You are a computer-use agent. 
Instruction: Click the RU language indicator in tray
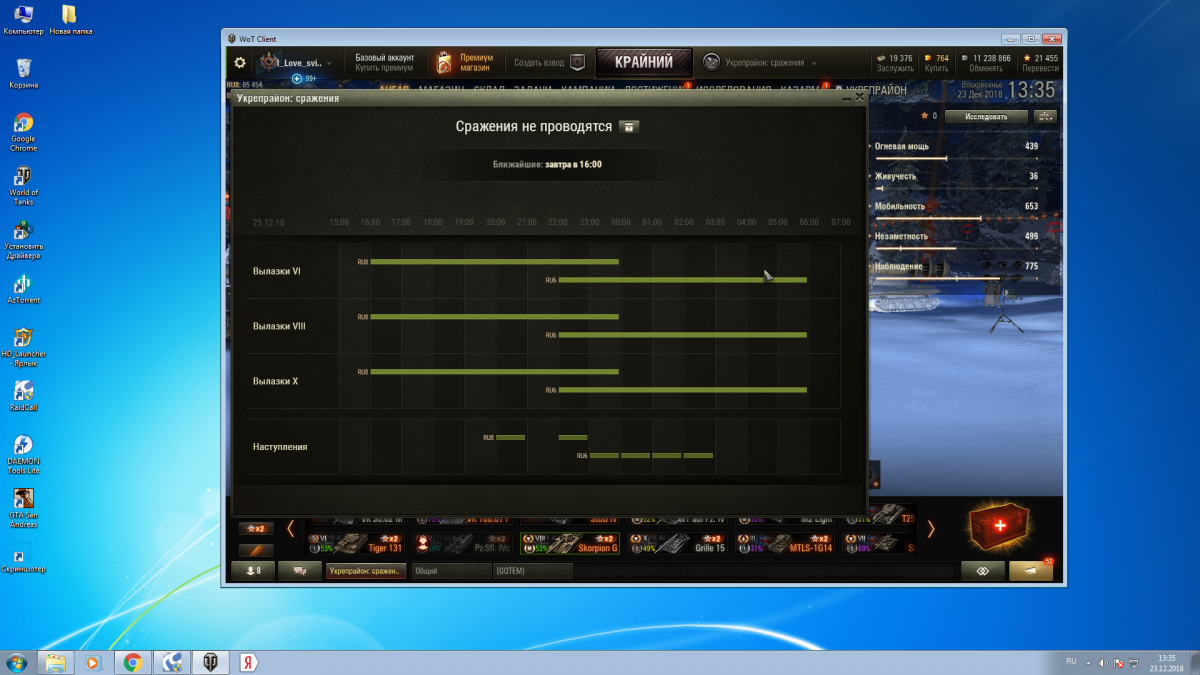[1071, 661]
